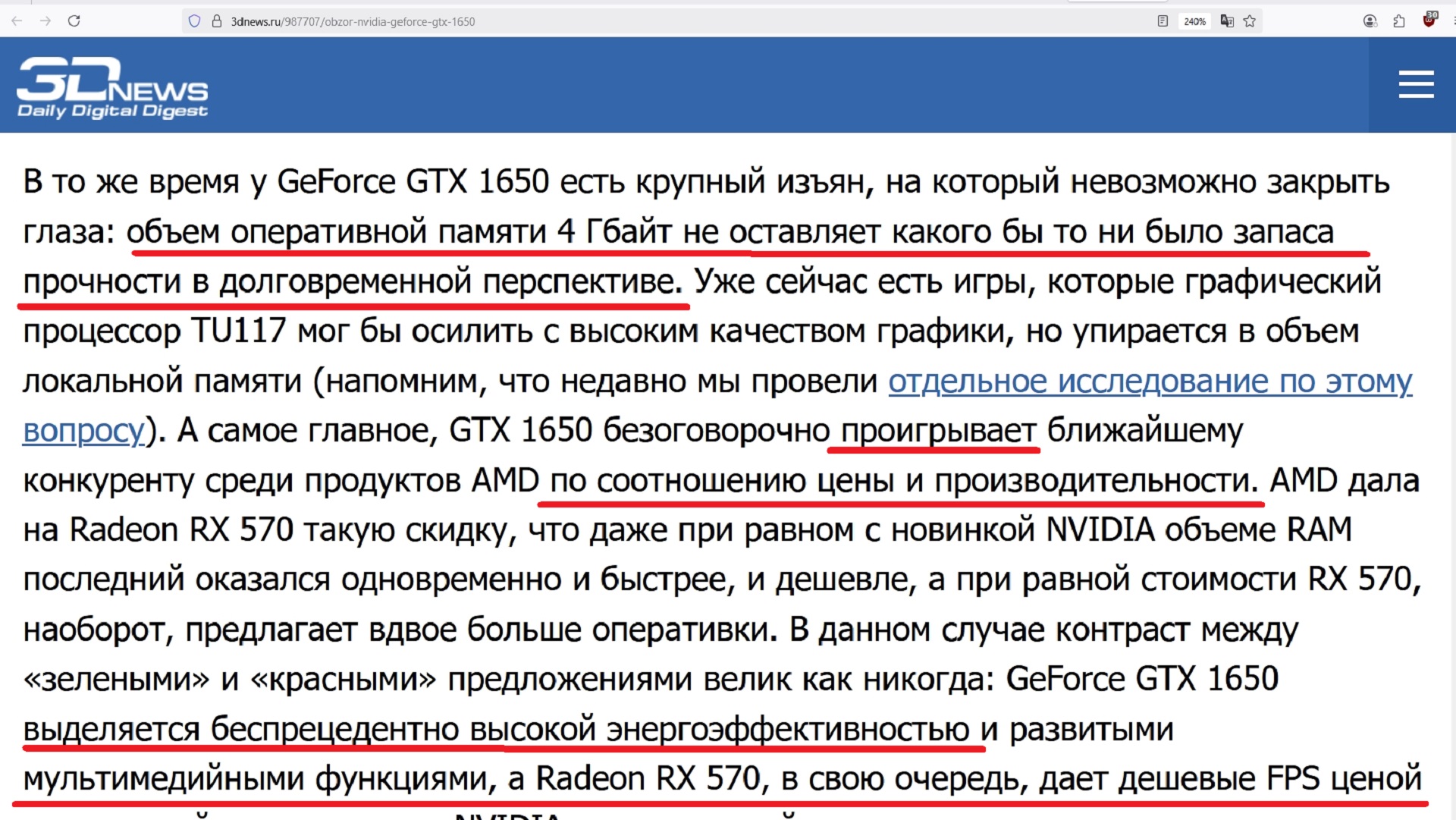Bookmark this page with star

pos(1250,21)
